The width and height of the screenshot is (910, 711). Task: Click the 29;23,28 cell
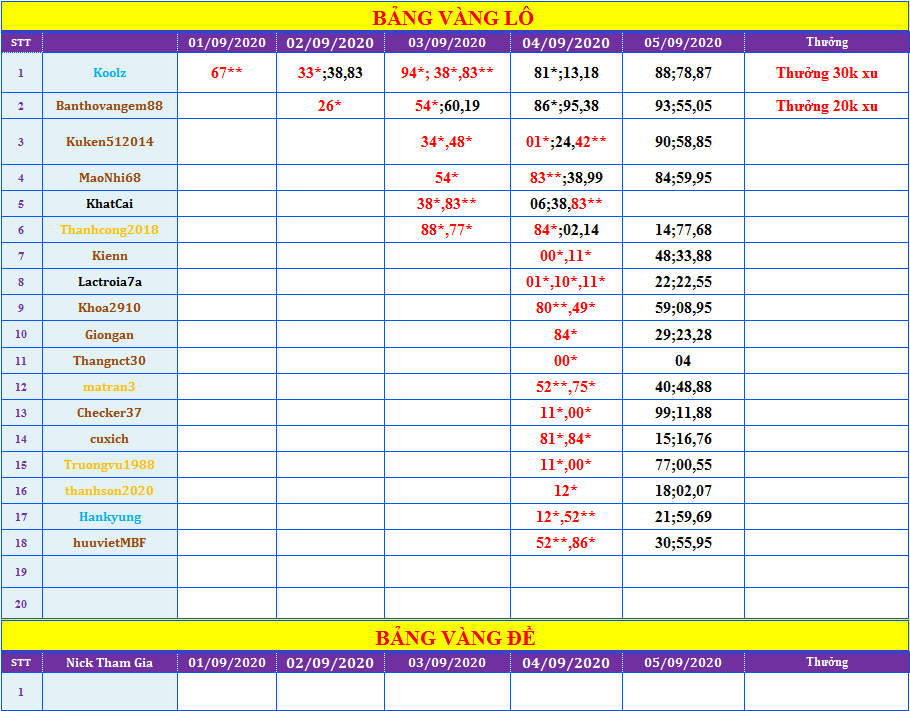(x=683, y=334)
